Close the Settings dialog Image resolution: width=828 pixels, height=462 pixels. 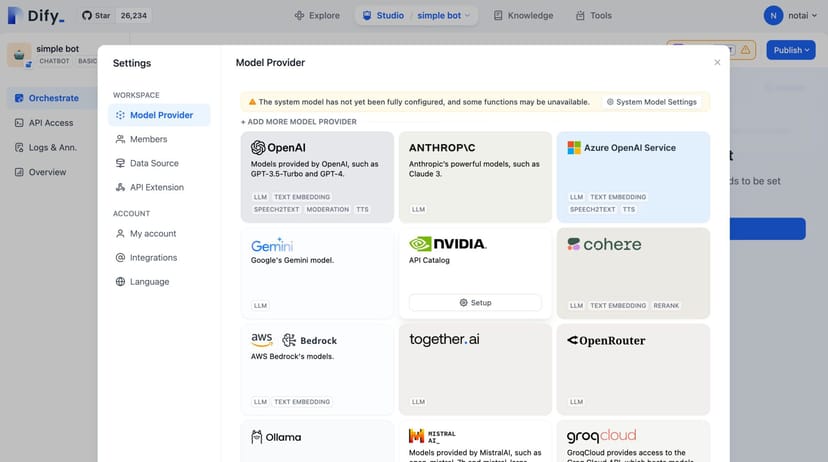click(x=717, y=62)
